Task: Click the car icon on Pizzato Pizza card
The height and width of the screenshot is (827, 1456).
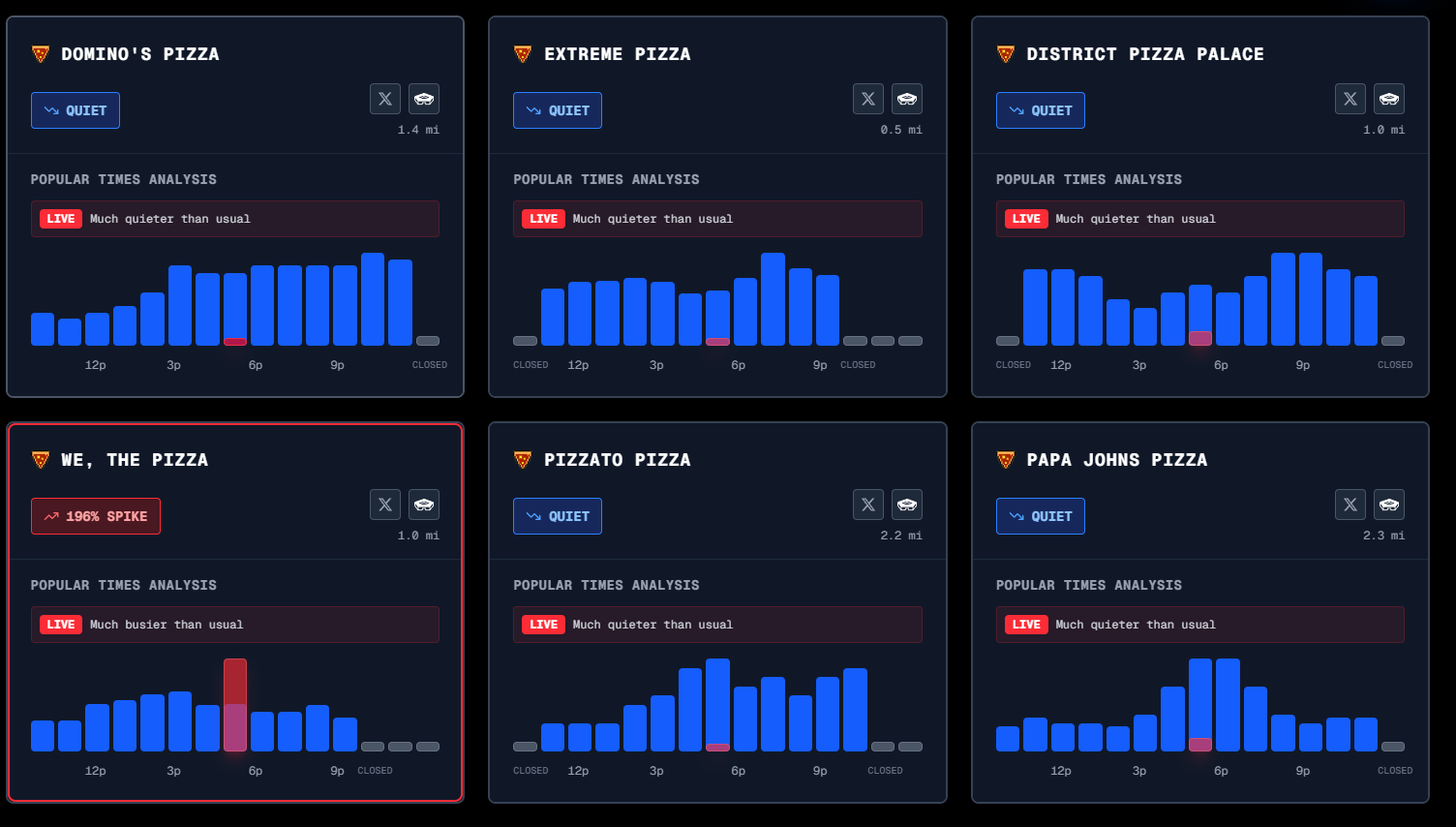Action: tap(907, 505)
